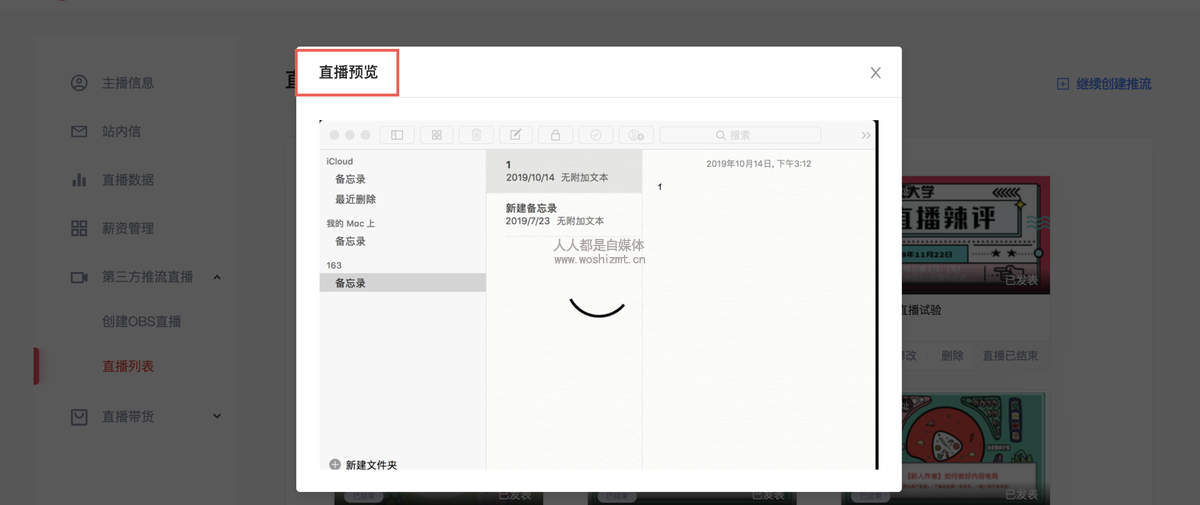This screenshot has height=505, width=1200.
Task: Click the 直播数据 bar chart icon
Action: coord(79,180)
